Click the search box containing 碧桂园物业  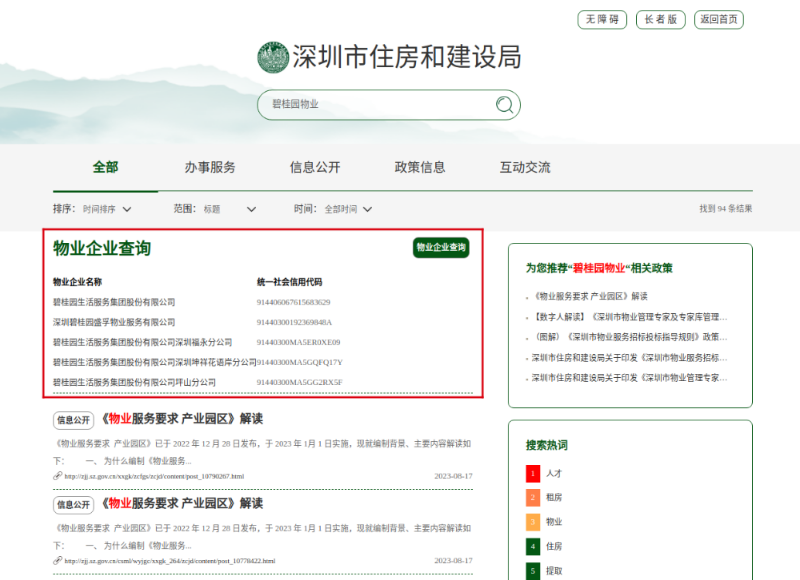380,104
